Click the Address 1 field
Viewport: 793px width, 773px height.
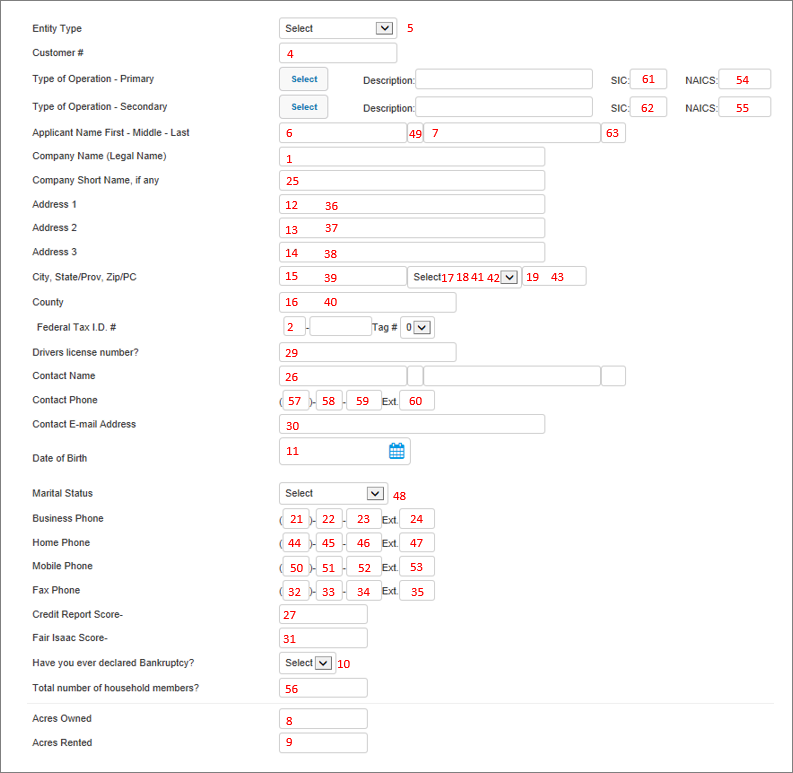412,204
